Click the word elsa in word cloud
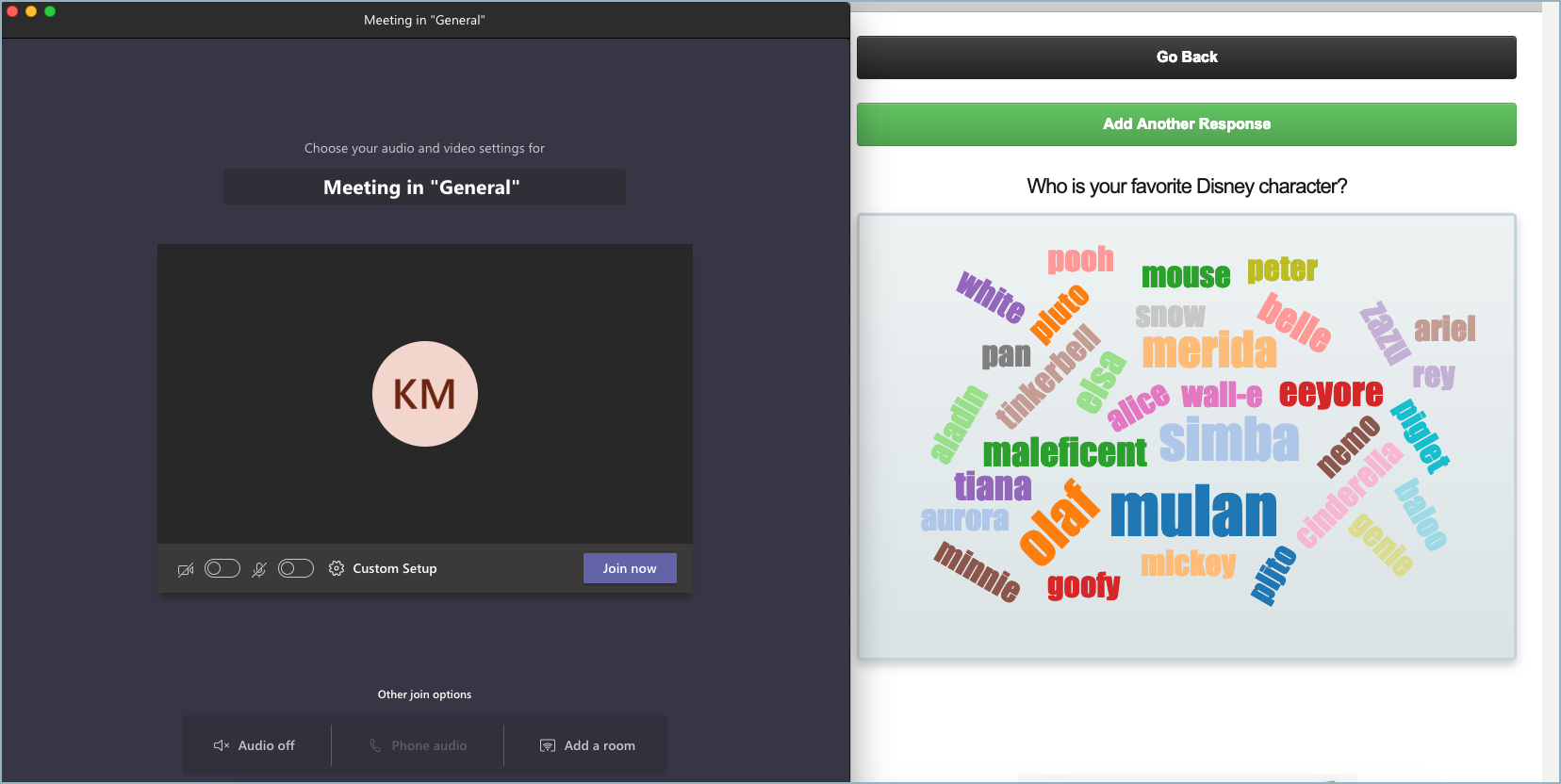This screenshot has width=1561, height=784. (1101, 382)
